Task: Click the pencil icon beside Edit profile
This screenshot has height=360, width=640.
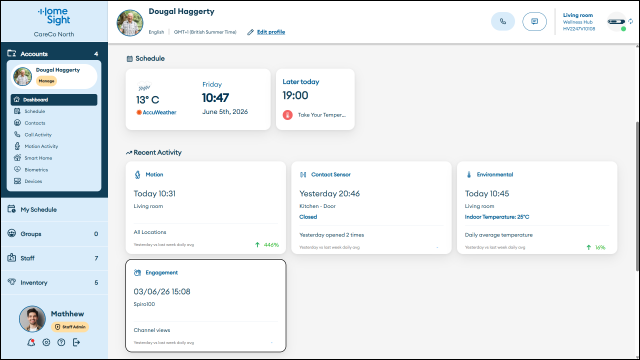Action: (250, 32)
